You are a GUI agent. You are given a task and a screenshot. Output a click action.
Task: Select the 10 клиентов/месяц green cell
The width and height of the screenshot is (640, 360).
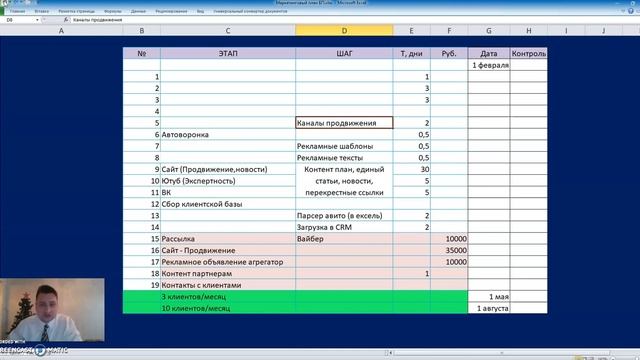tap(228, 308)
